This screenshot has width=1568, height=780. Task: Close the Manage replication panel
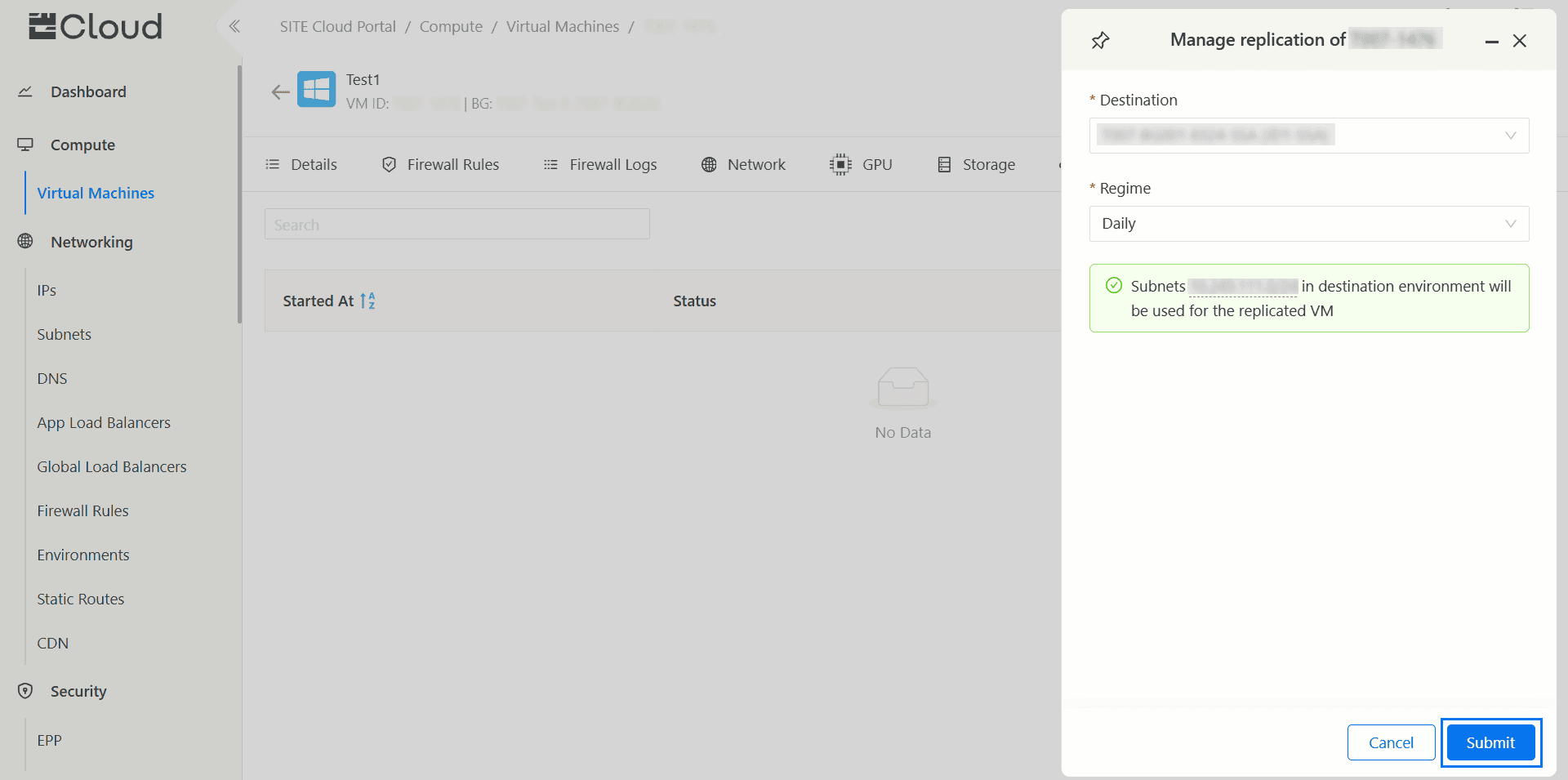(1519, 41)
